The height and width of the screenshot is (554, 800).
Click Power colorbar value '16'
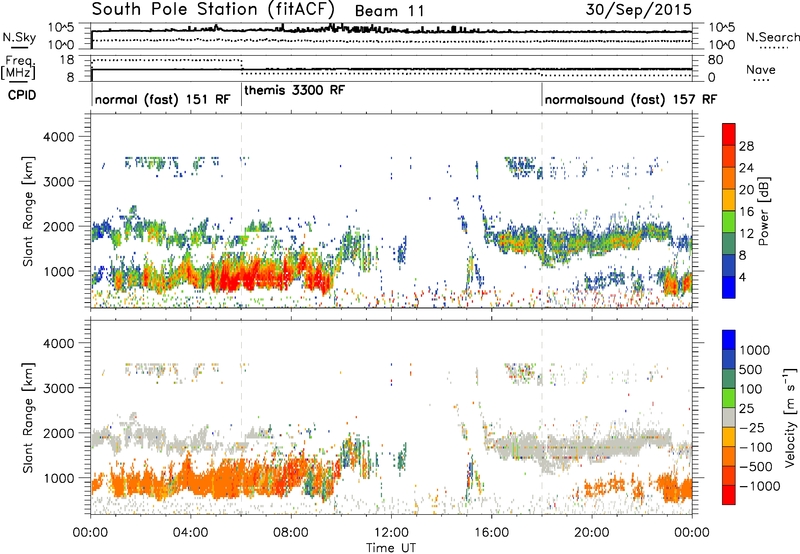(x=746, y=212)
